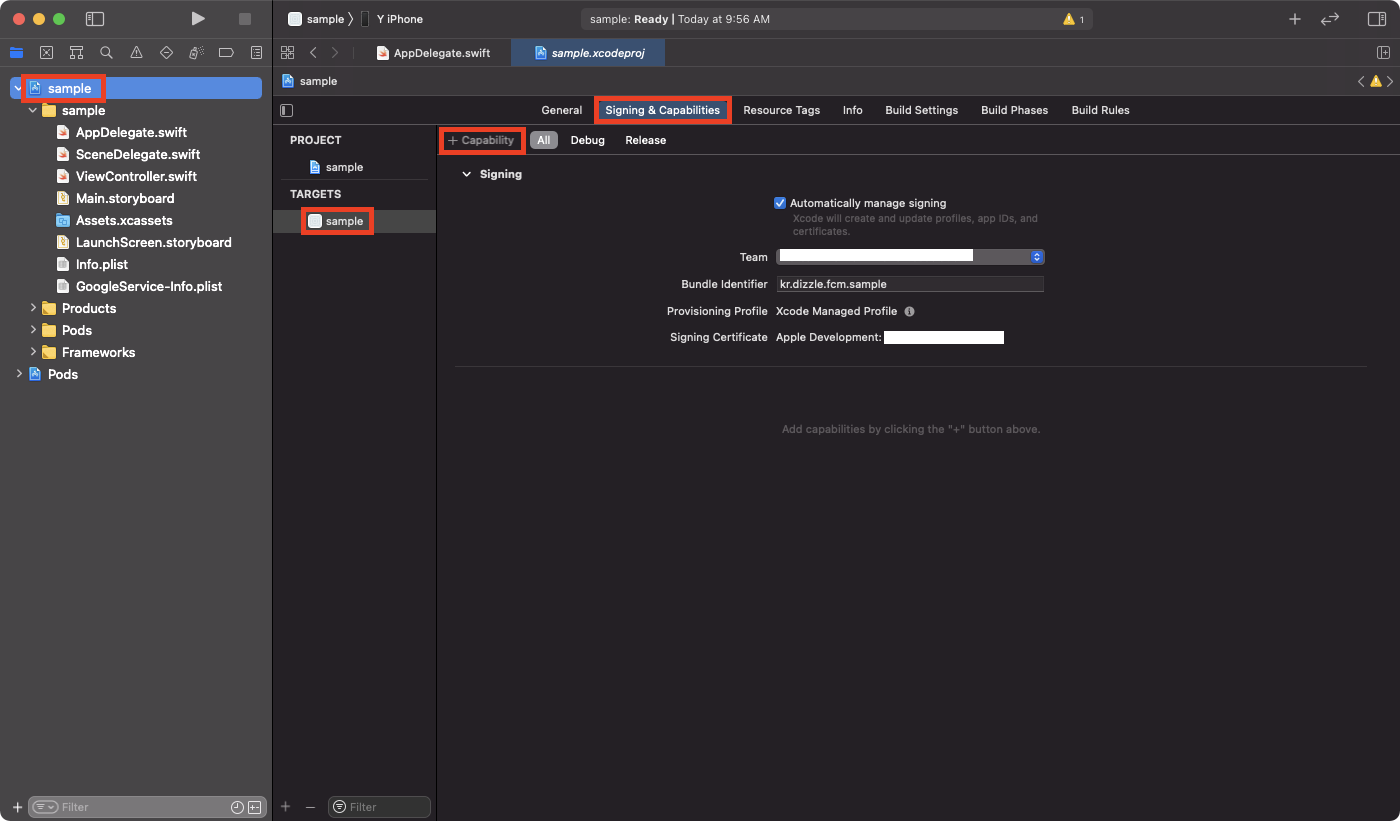This screenshot has width=1400, height=821.
Task: Click the Stop button in toolbar
Action: click(x=245, y=19)
